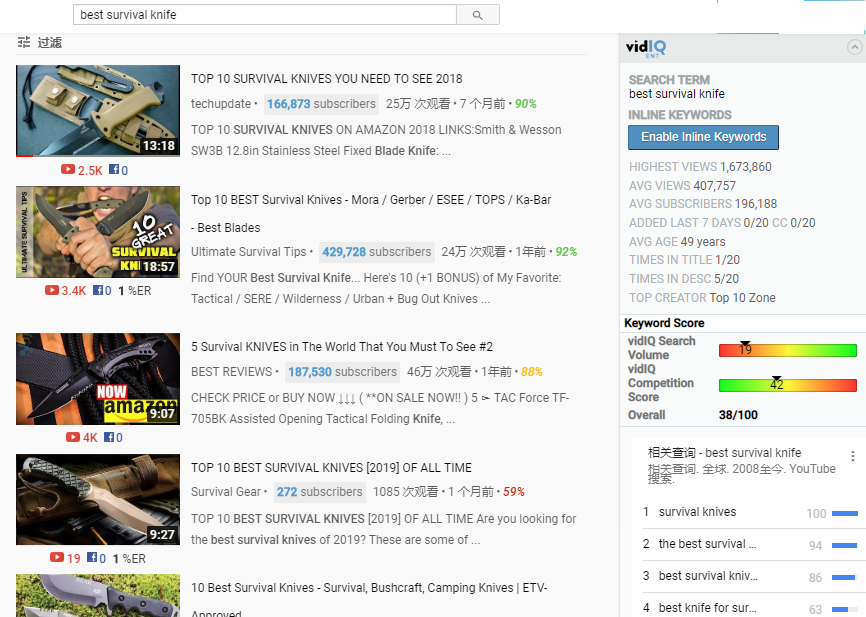Click YouTube icon under techupdate video
866x617 pixels.
[68, 170]
